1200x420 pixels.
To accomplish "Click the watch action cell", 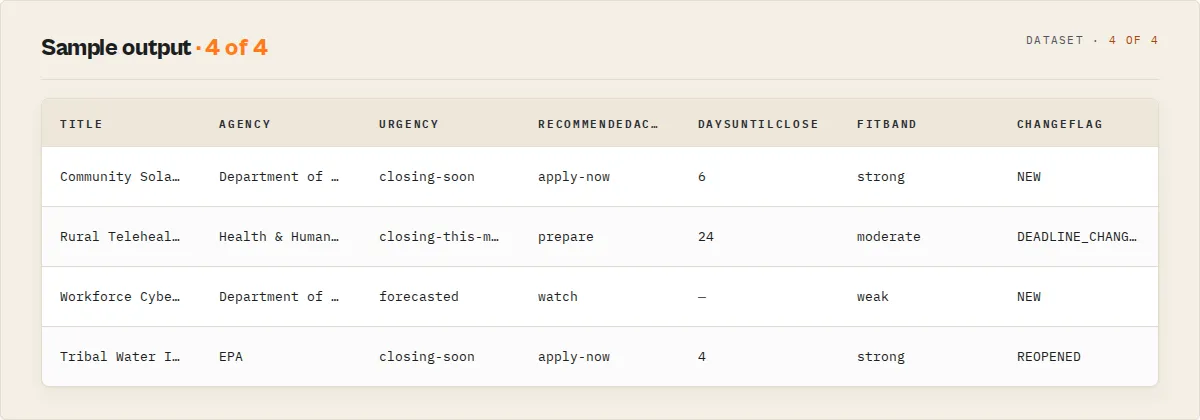I will (x=558, y=297).
